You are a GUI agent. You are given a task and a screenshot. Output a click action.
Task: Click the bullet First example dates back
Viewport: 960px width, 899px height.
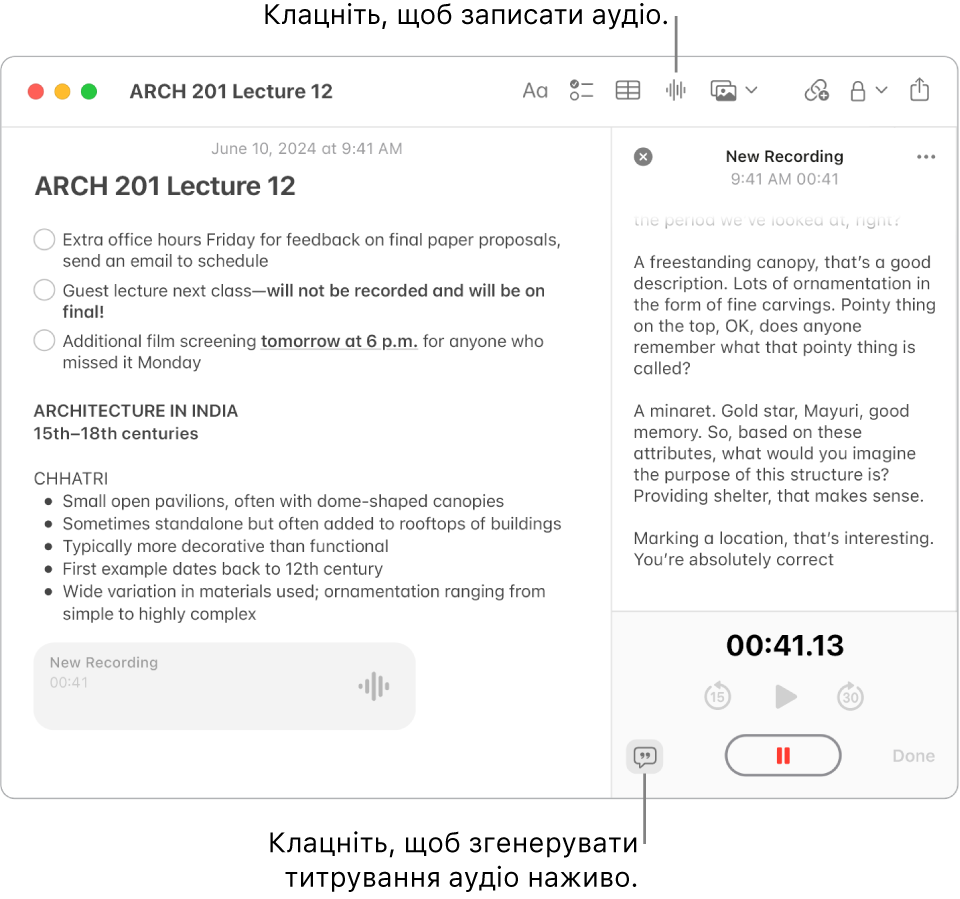click(222, 569)
